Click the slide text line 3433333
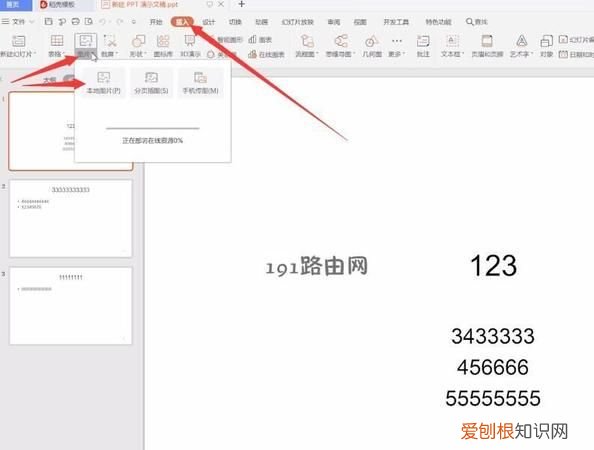594x450 pixels. [492, 336]
